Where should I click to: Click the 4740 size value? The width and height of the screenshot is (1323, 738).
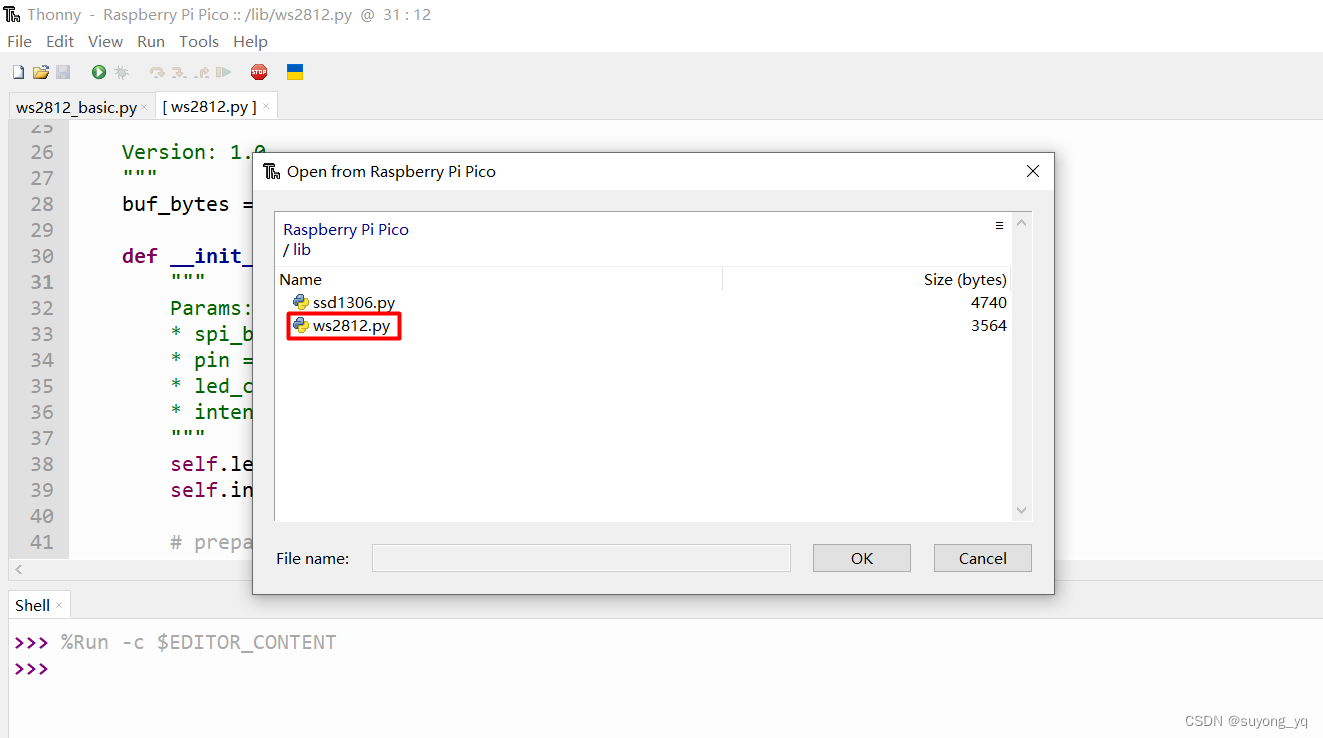[988, 302]
